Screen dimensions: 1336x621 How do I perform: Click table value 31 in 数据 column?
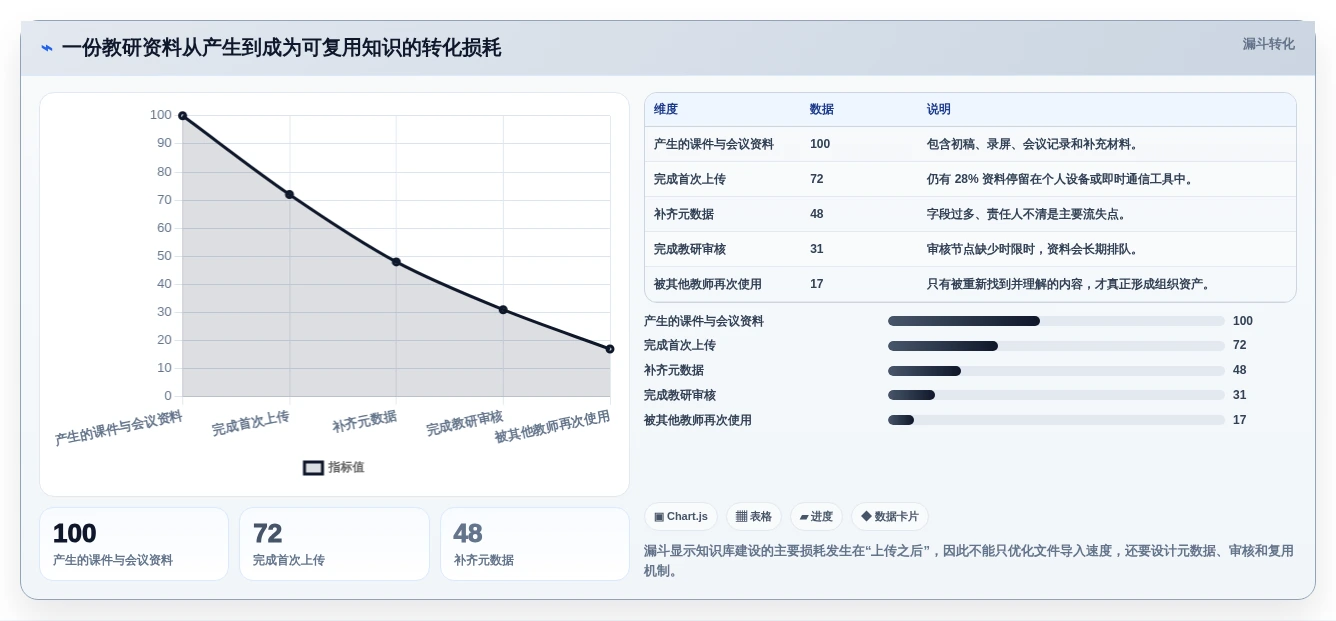(x=817, y=249)
